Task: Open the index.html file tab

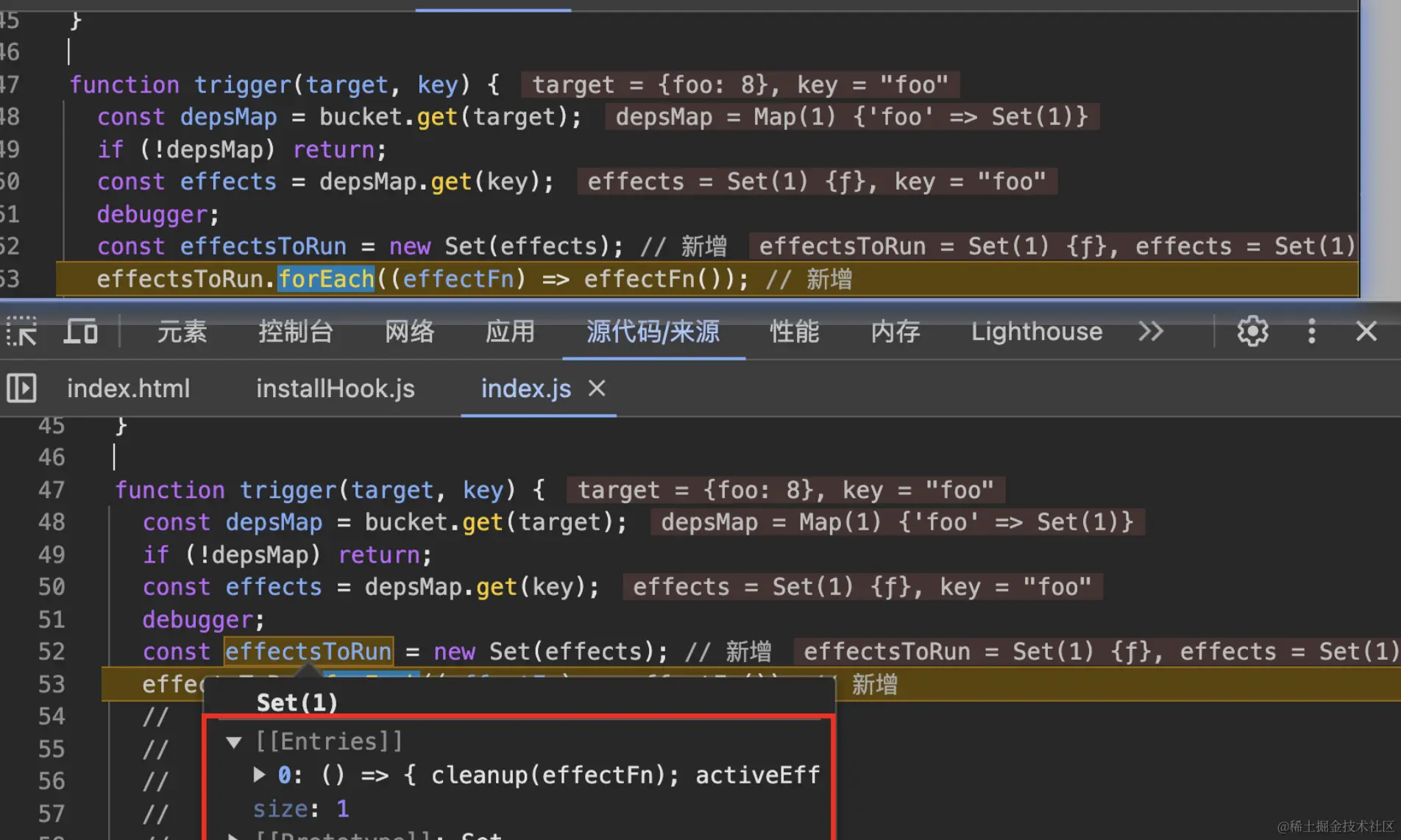Action: point(129,388)
